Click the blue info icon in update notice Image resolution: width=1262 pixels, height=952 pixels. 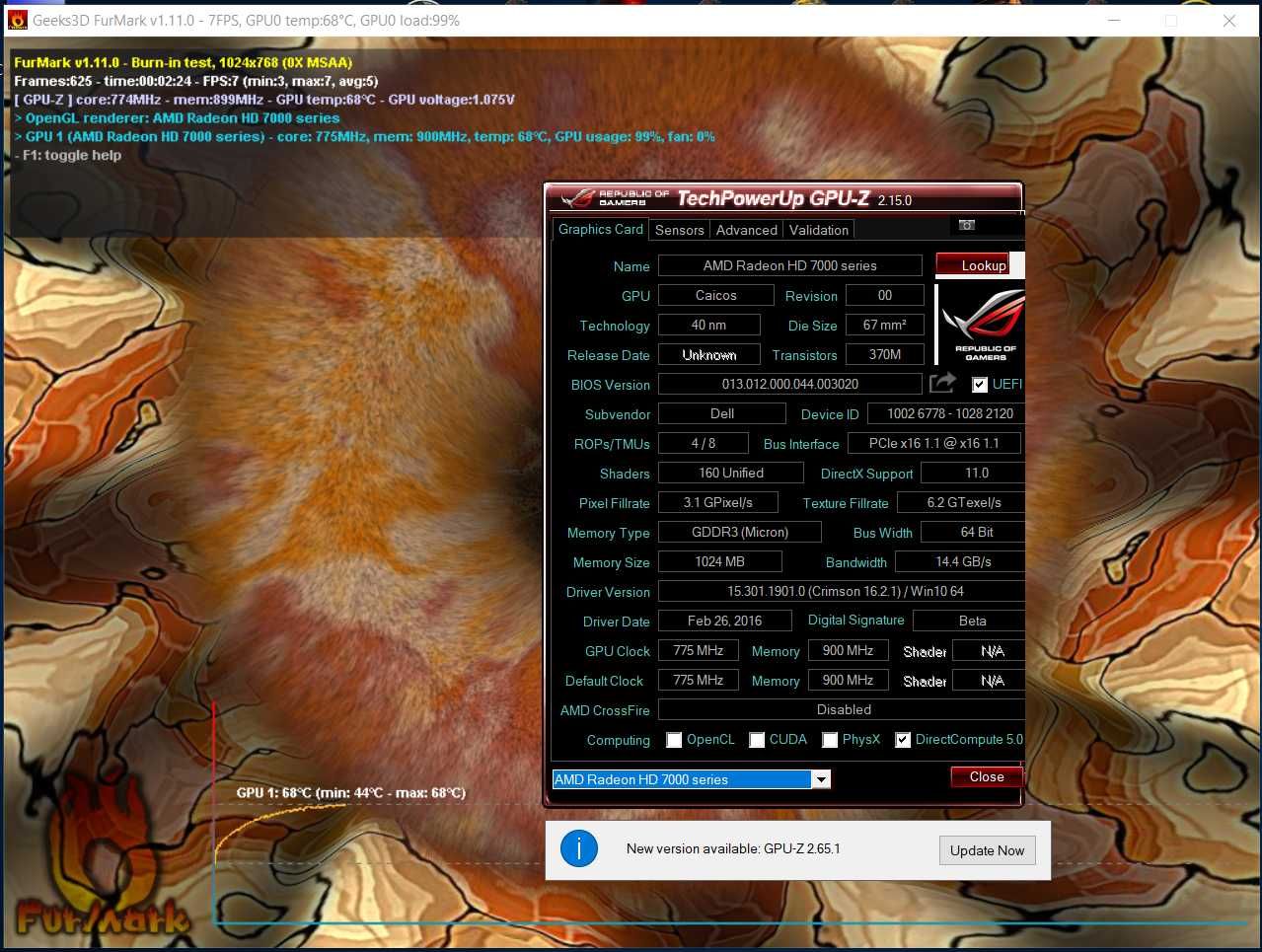point(579,848)
